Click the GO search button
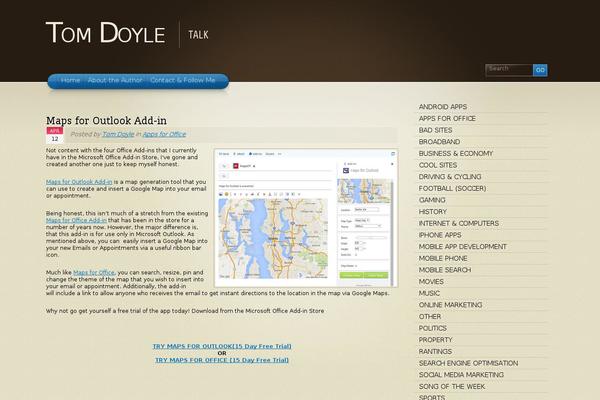The height and width of the screenshot is (400, 600). (540, 70)
